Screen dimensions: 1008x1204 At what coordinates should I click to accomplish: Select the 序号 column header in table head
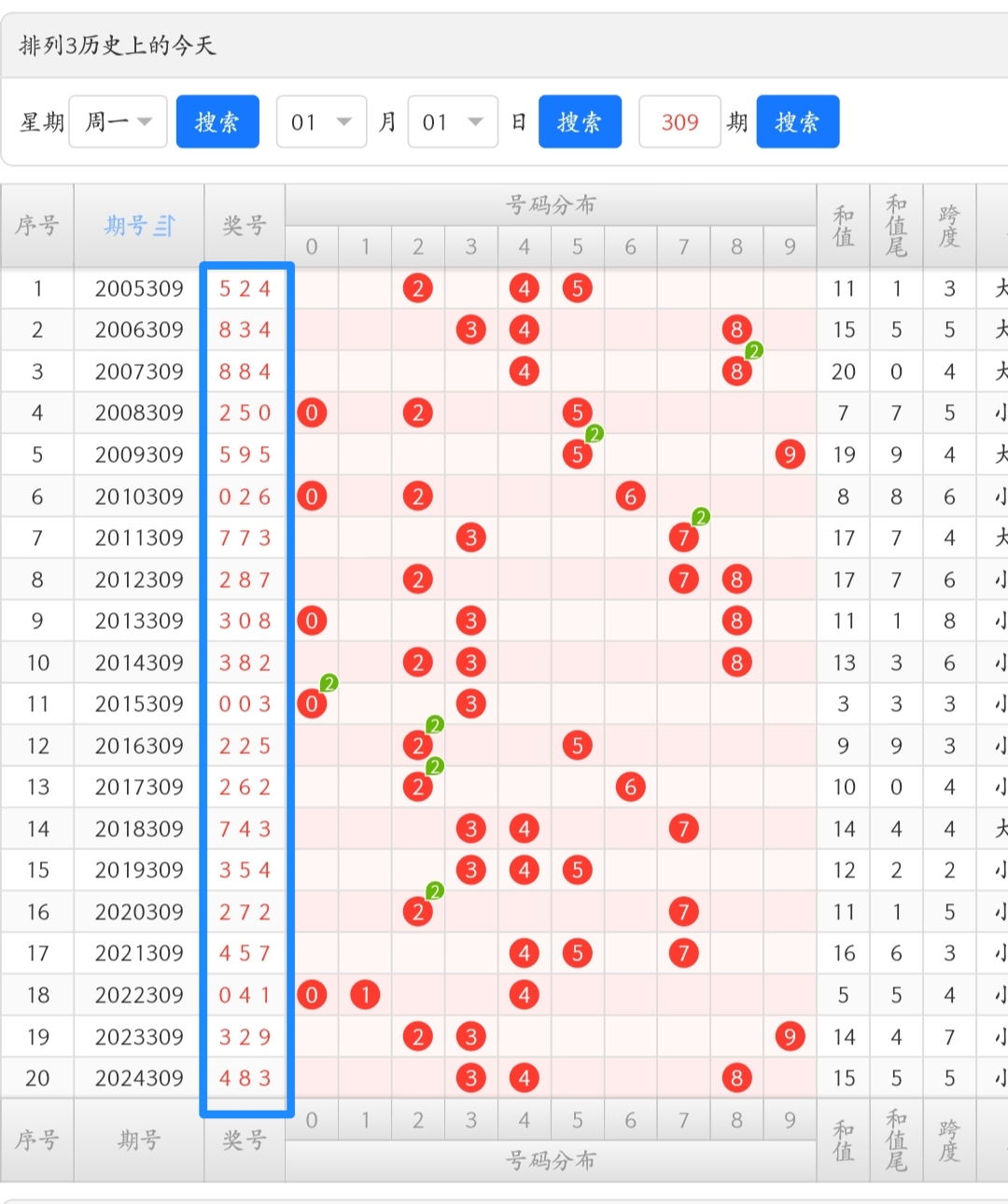37,226
